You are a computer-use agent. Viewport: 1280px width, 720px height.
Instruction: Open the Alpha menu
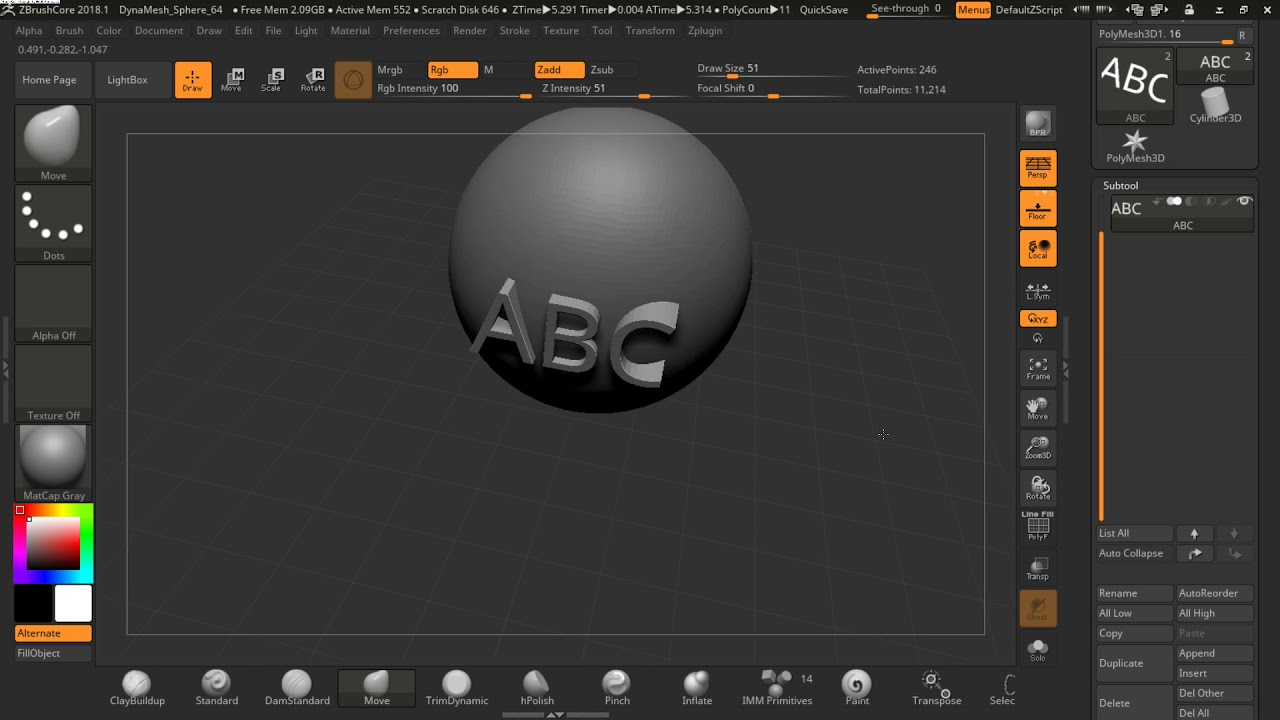29,31
